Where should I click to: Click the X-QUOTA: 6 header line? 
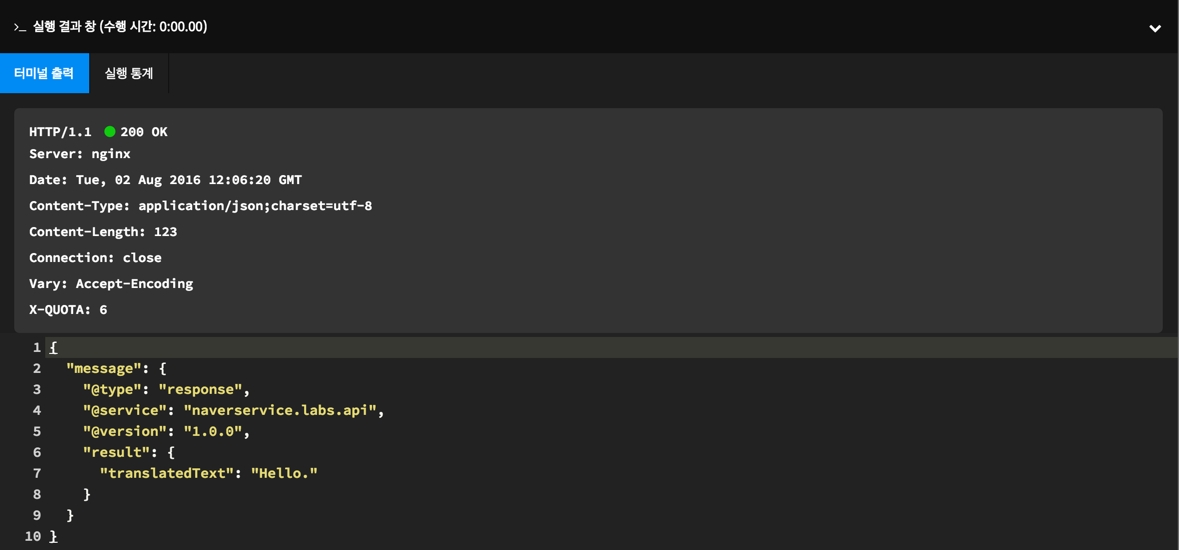click(x=68, y=310)
